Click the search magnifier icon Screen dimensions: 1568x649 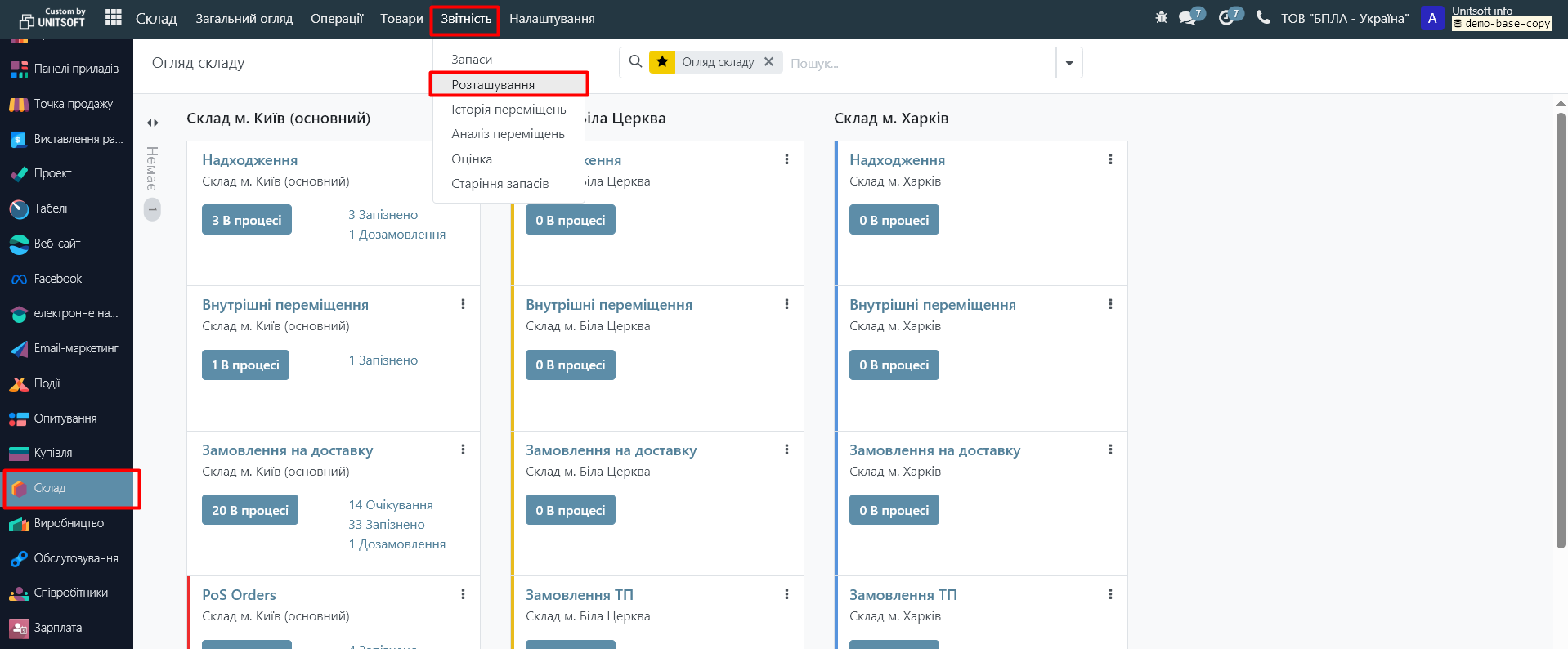[635, 62]
